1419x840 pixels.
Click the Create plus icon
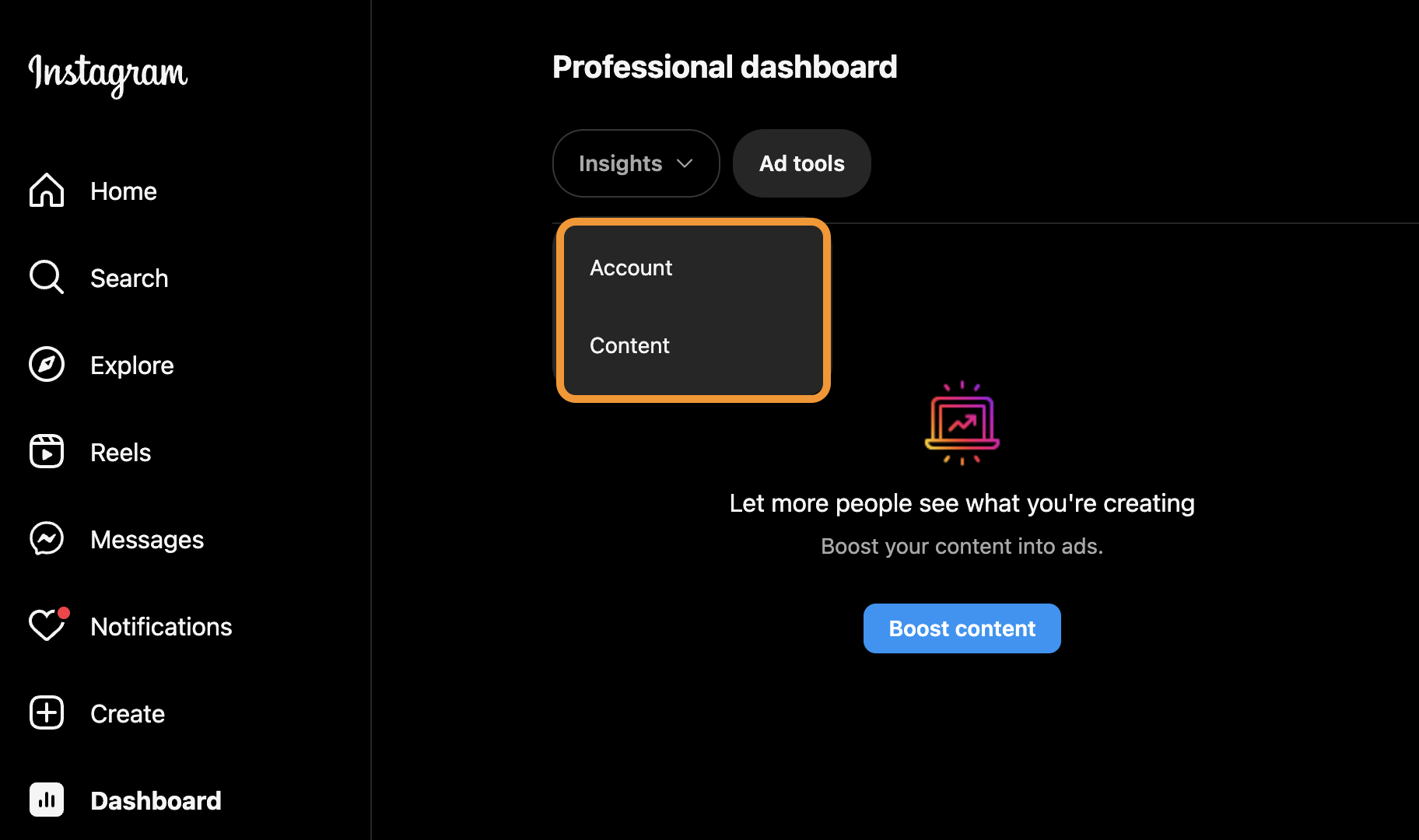click(47, 713)
